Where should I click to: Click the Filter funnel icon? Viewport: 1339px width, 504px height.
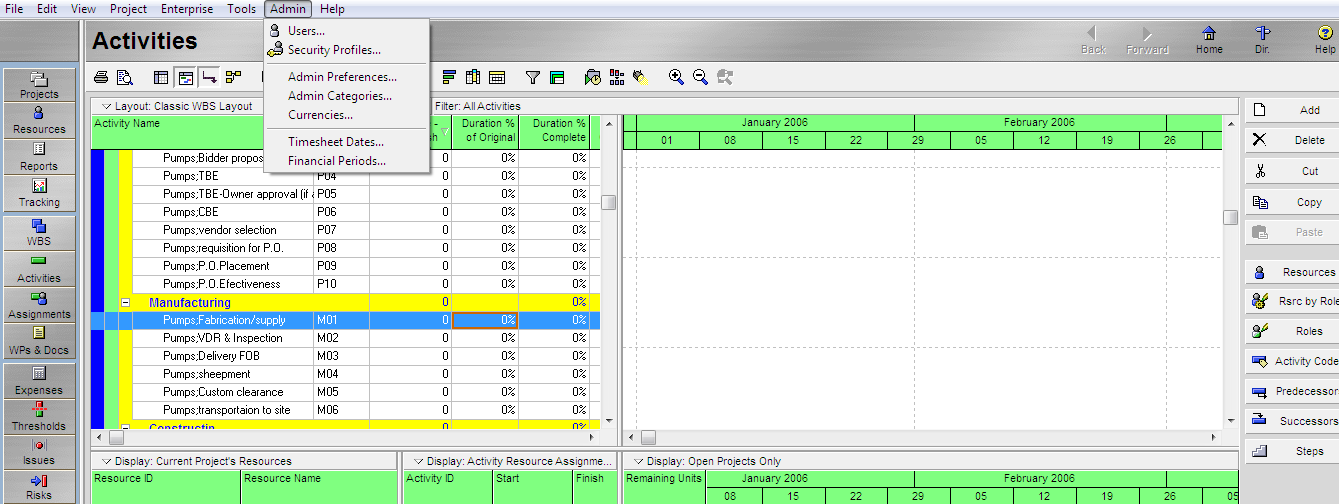pos(533,77)
